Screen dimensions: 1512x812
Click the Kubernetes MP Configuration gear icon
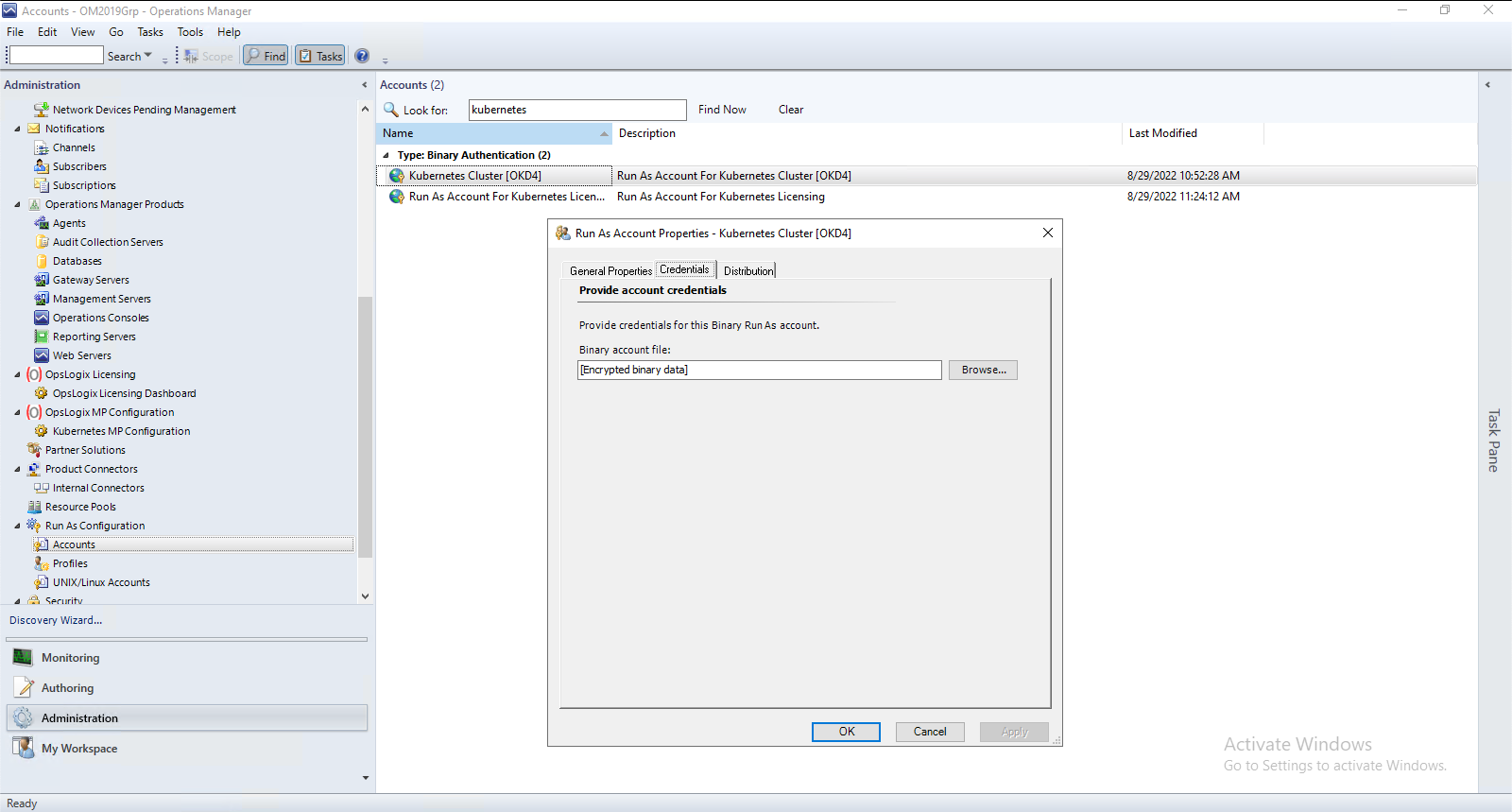tap(42, 431)
